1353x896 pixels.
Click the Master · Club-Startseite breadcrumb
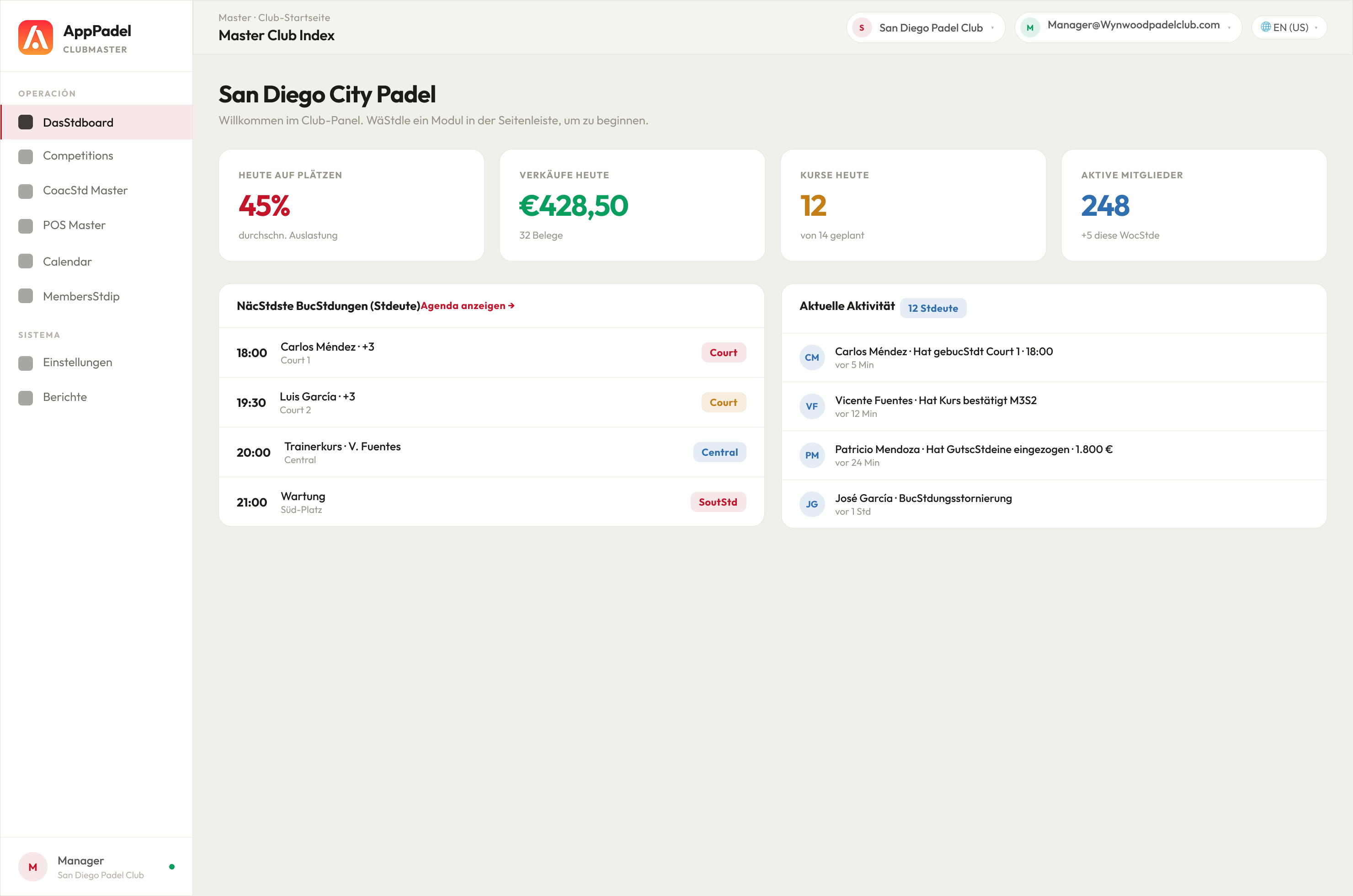click(274, 18)
